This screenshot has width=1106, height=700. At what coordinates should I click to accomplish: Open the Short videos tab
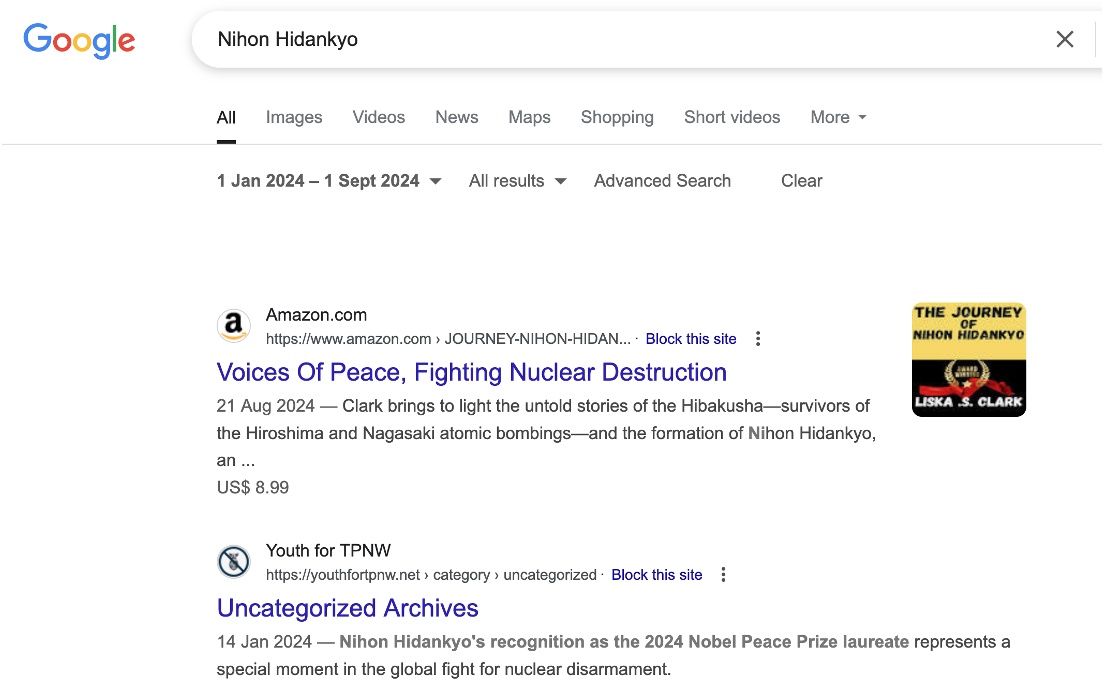click(732, 117)
